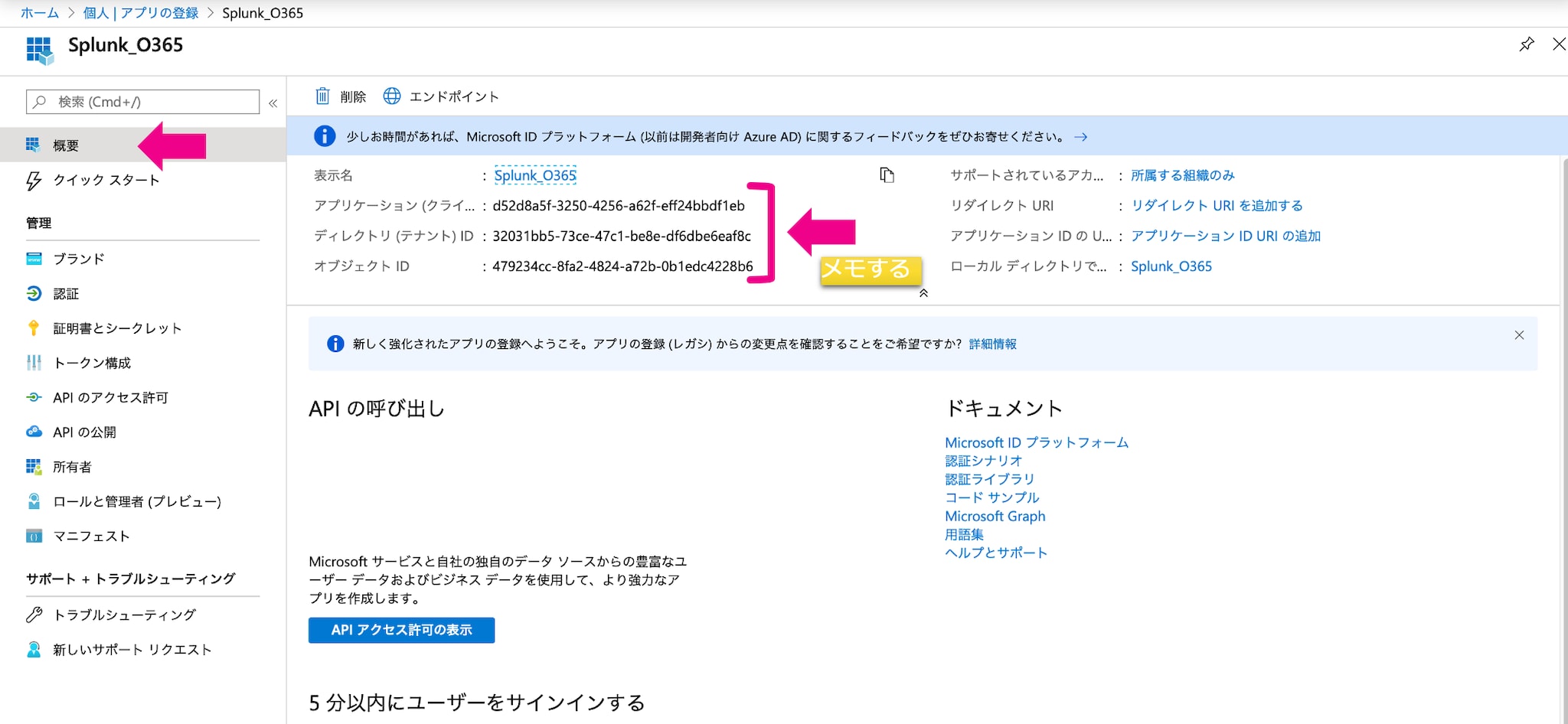The image size is (1568, 724).
Task: Click the wrench troubleshooting icon
Action: 34,615
